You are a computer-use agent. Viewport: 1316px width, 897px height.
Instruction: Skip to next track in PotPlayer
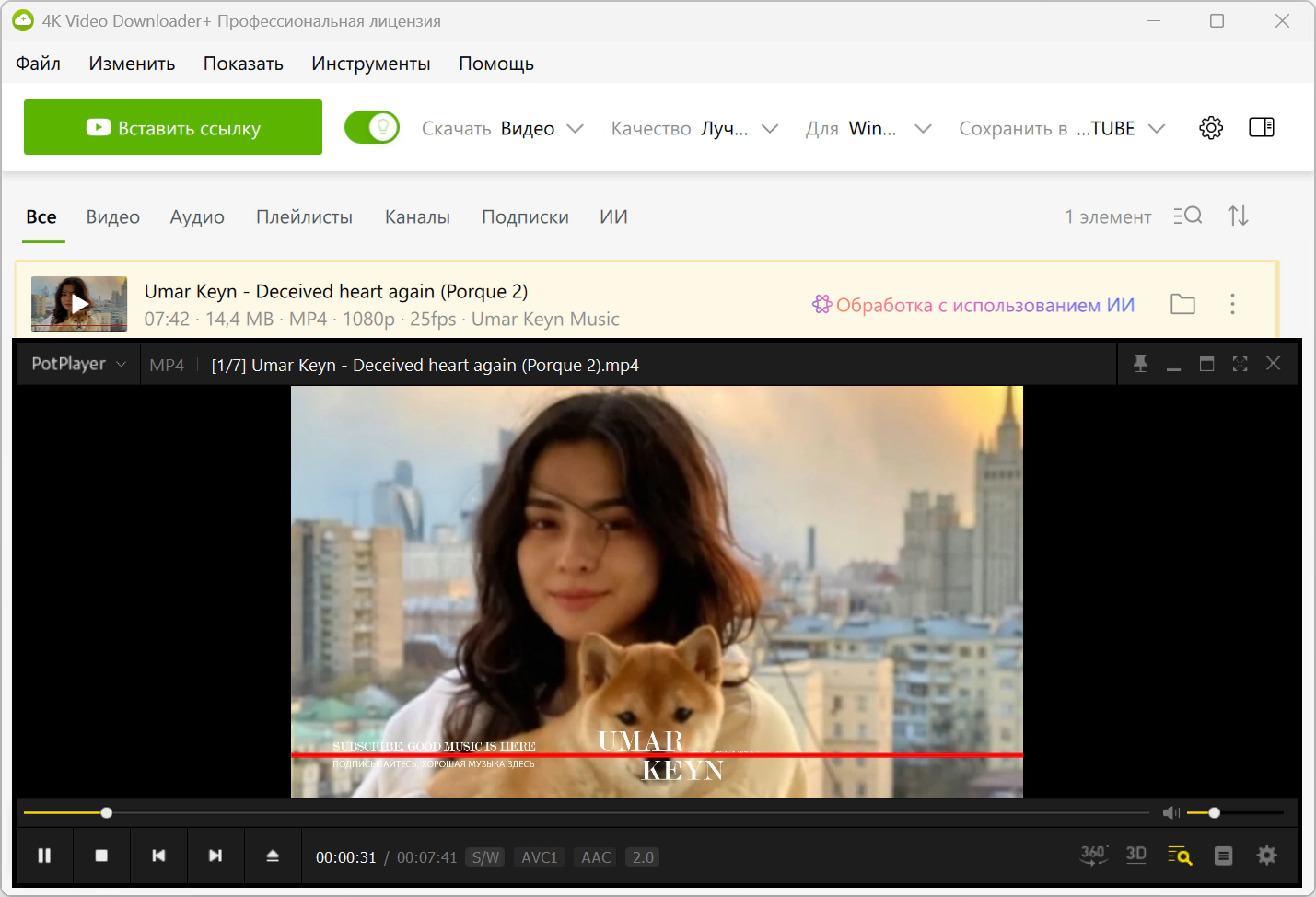coord(215,856)
